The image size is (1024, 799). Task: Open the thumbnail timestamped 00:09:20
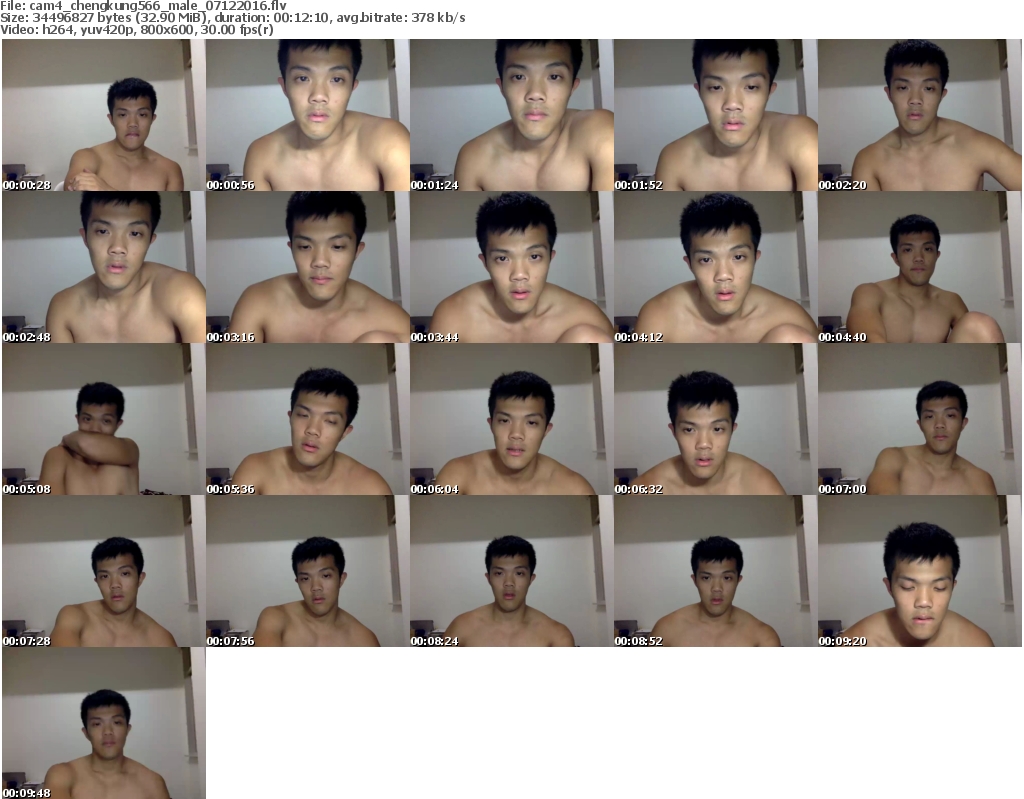pyautogui.click(x=920, y=571)
